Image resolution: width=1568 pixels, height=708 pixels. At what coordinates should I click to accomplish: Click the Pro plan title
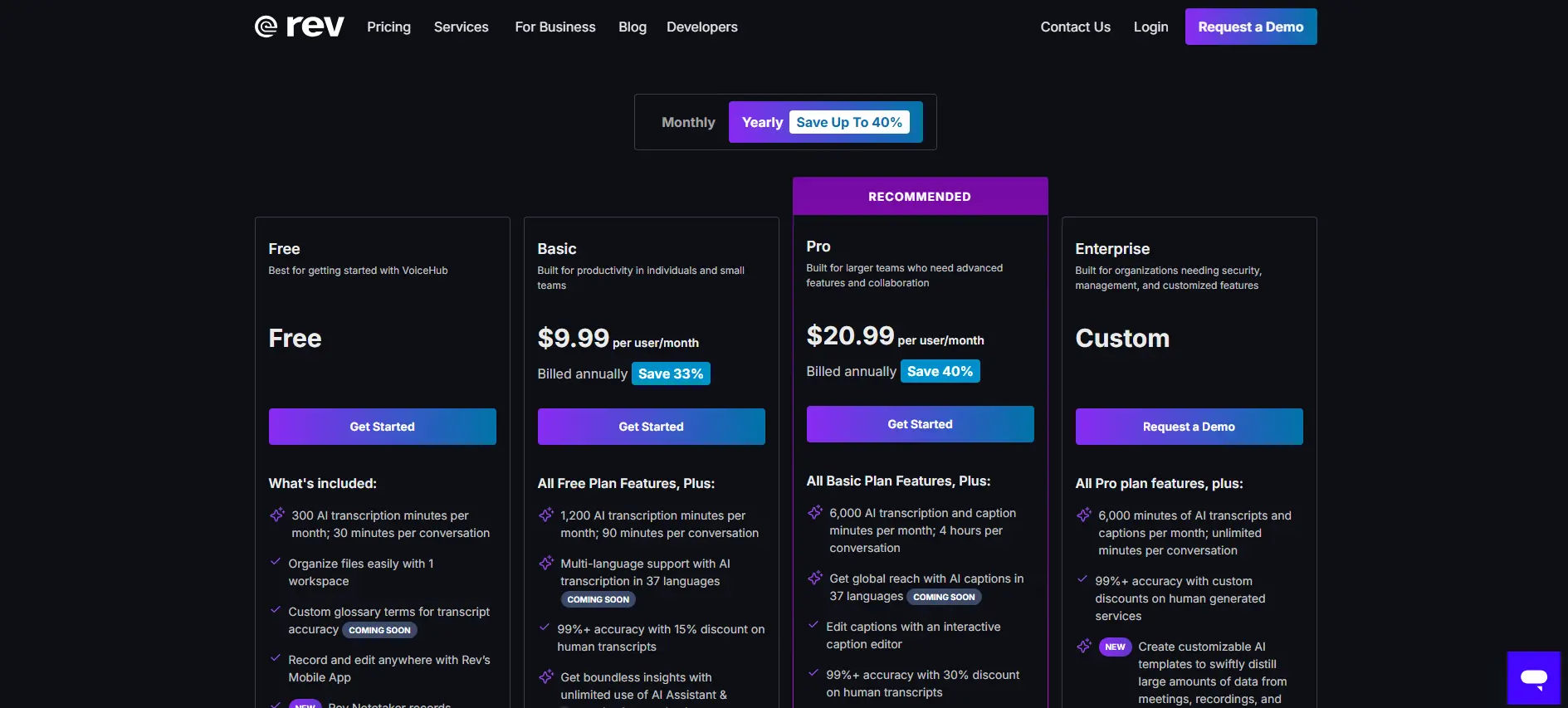point(818,247)
